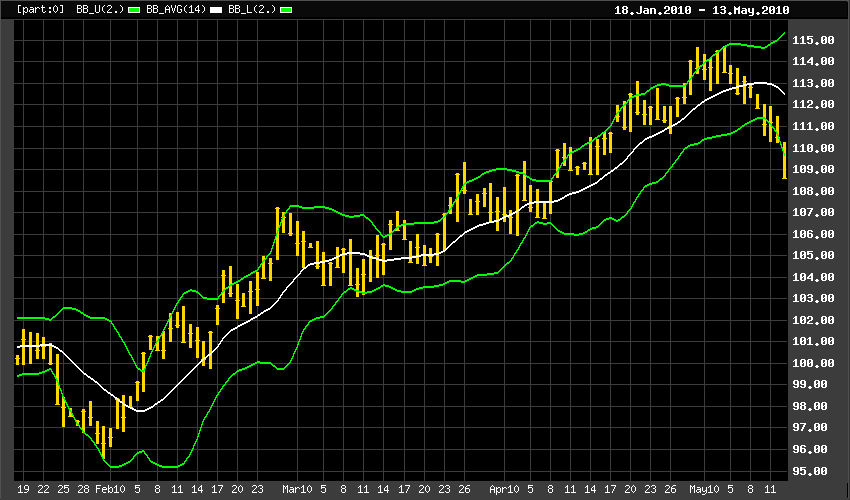Click the 22 date axis label
Image resolution: width=850 pixels, height=500 pixels.
43,490
